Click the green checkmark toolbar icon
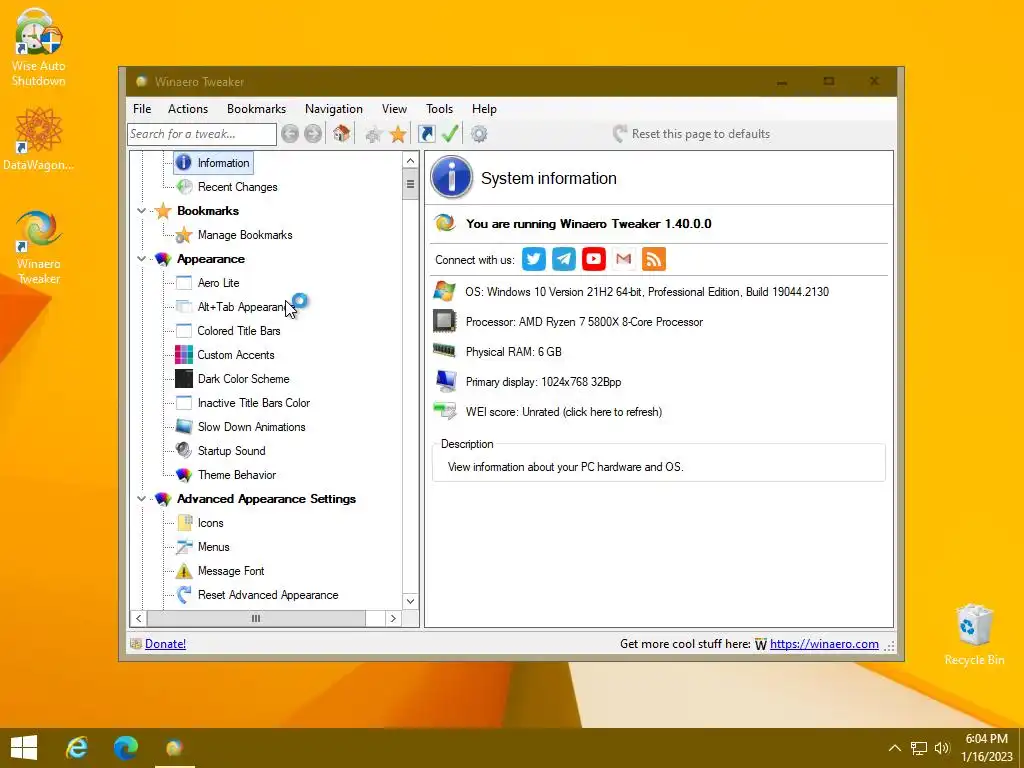Viewport: 1024px width, 768px height. point(450,134)
